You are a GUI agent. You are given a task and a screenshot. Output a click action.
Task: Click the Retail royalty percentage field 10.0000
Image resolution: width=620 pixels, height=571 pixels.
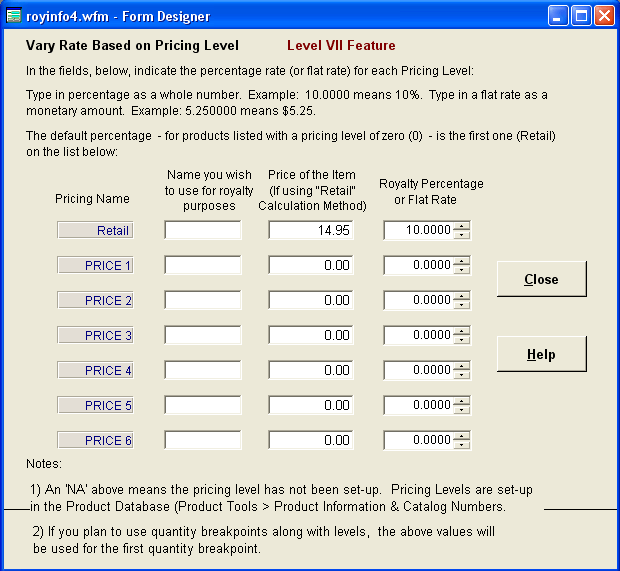tap(417, 230)
